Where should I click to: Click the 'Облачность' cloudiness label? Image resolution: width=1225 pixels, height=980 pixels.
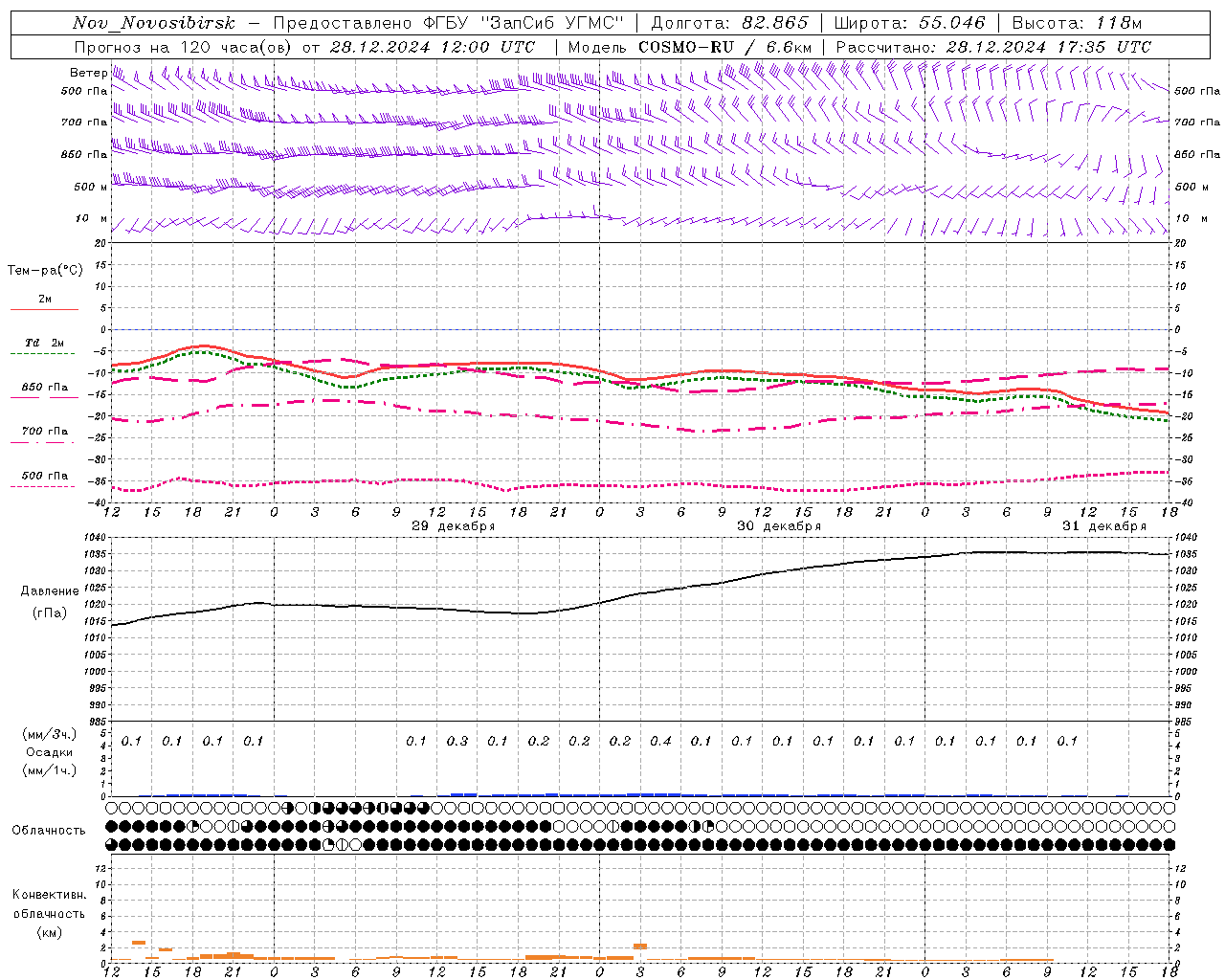(49, 831)
